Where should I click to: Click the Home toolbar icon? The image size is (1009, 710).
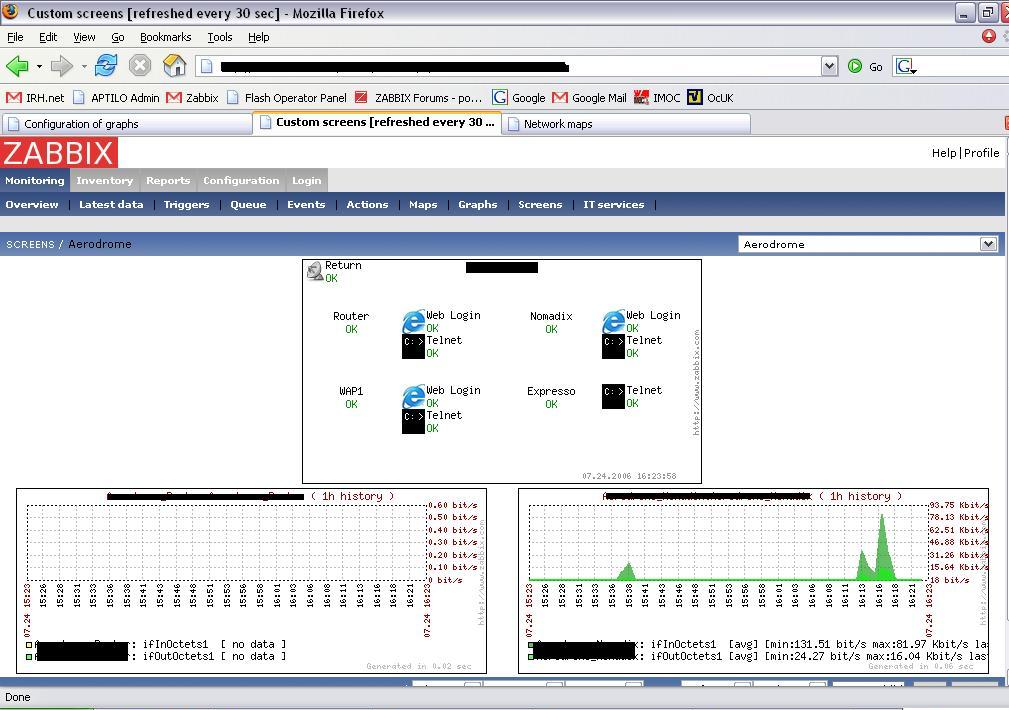174,66
